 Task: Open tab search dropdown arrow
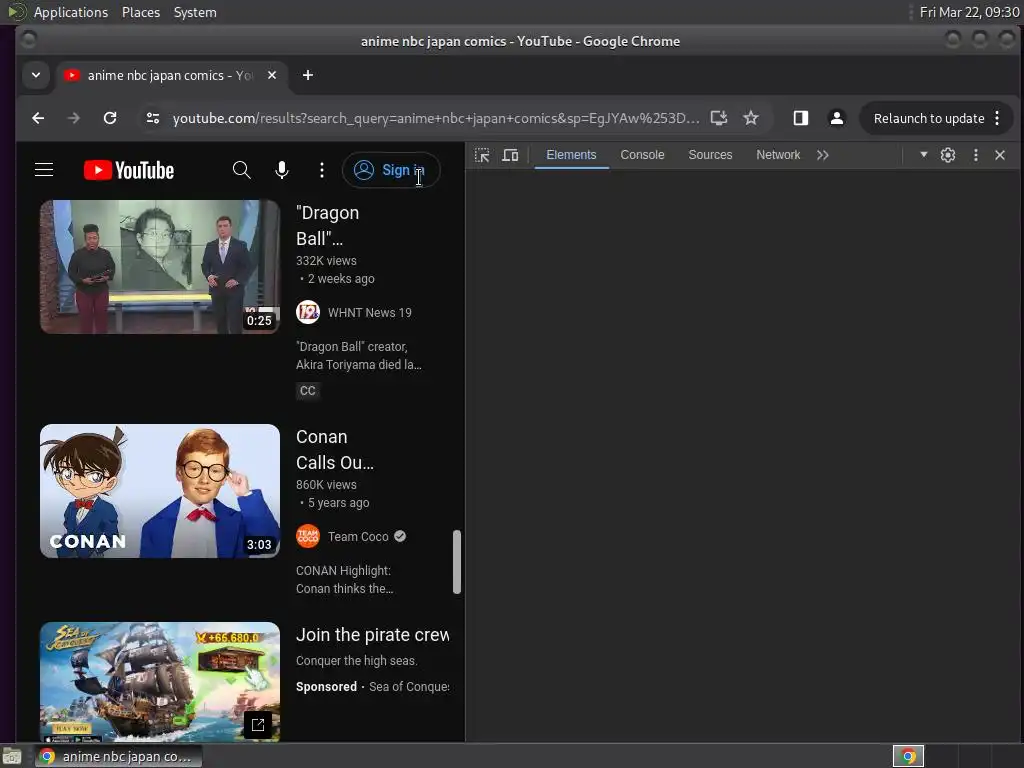(36, 75)
